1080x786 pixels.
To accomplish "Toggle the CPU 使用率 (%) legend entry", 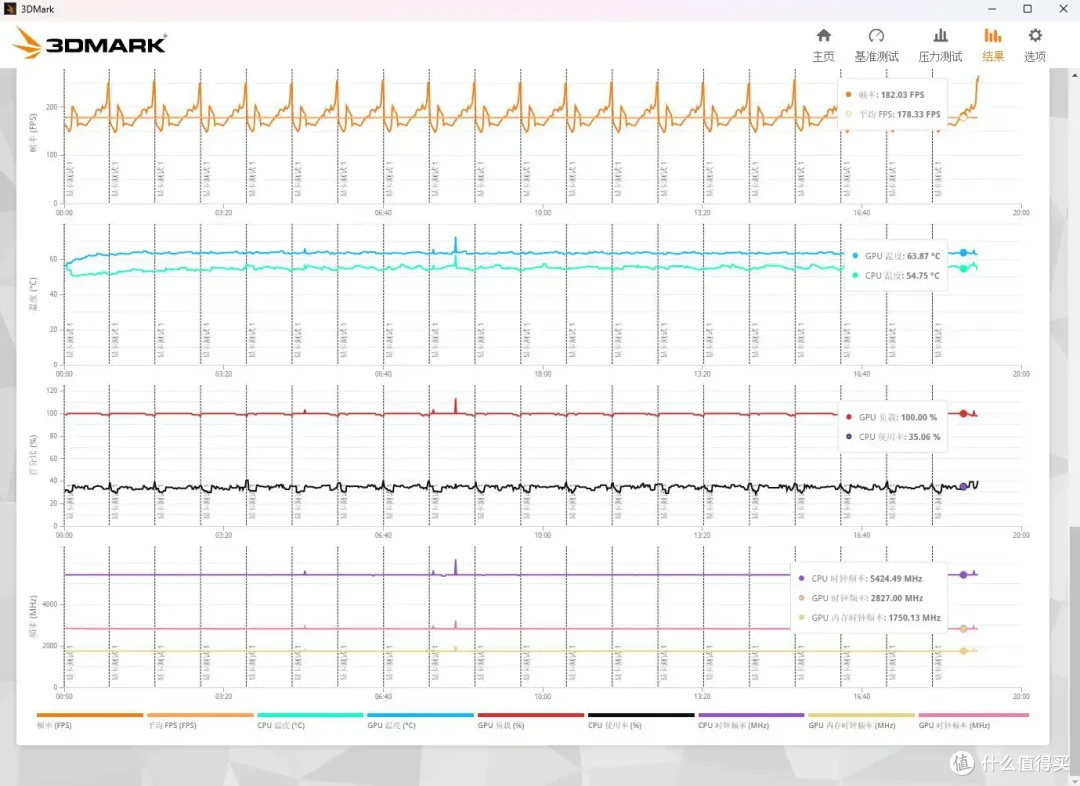I will (641, 720).
